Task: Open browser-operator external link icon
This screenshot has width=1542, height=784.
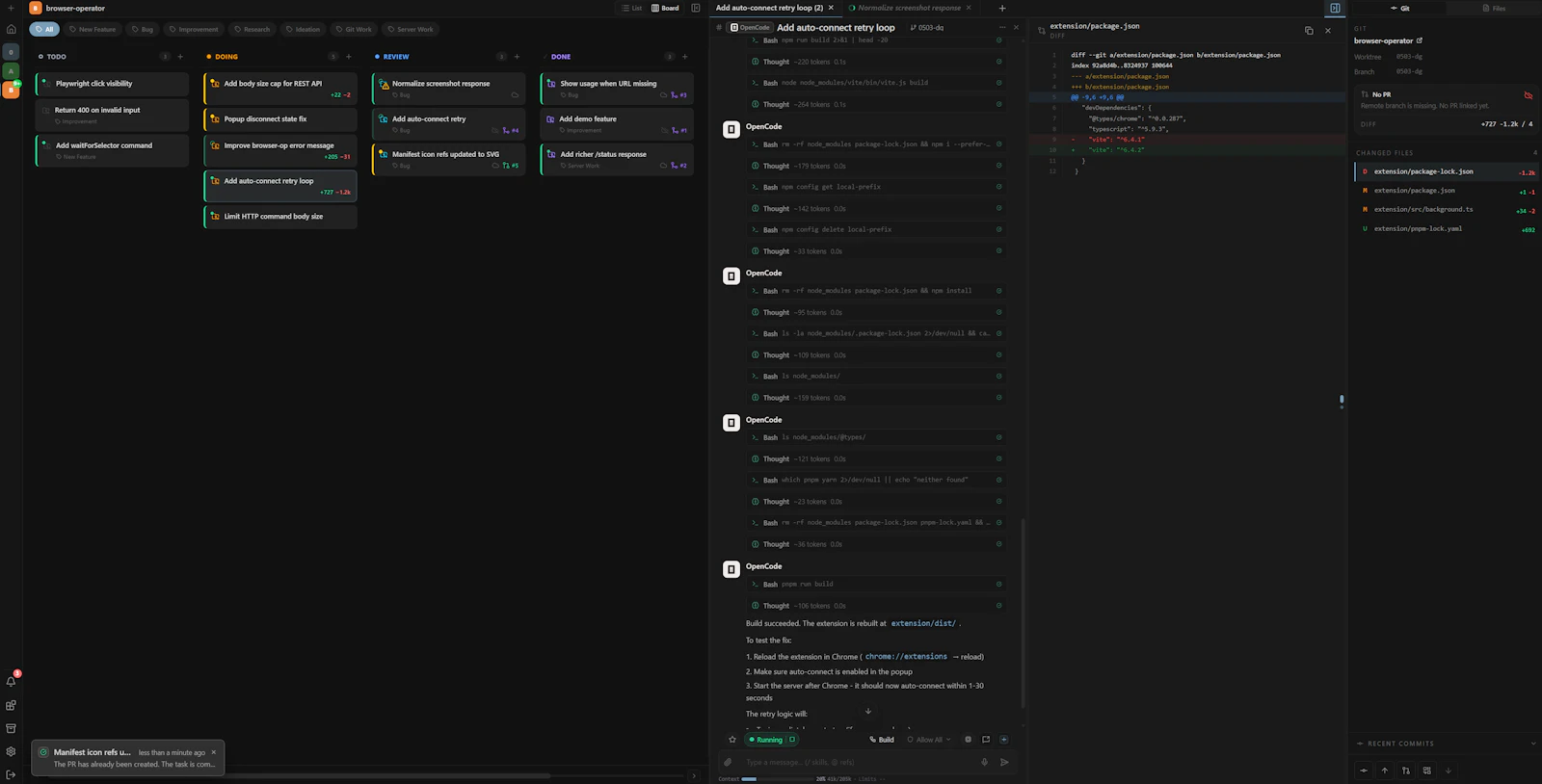Action: (x=1420, y=40)
